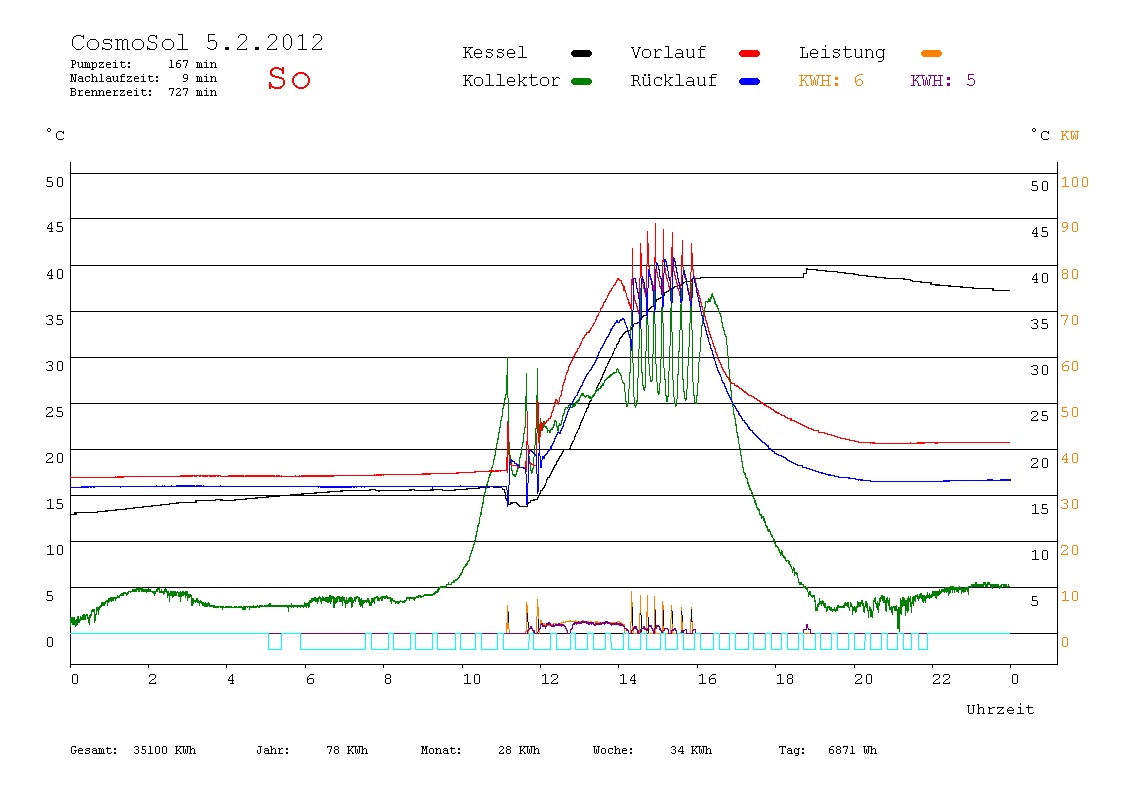Click the orange 'KWH: 6' value

click(831, 81)
